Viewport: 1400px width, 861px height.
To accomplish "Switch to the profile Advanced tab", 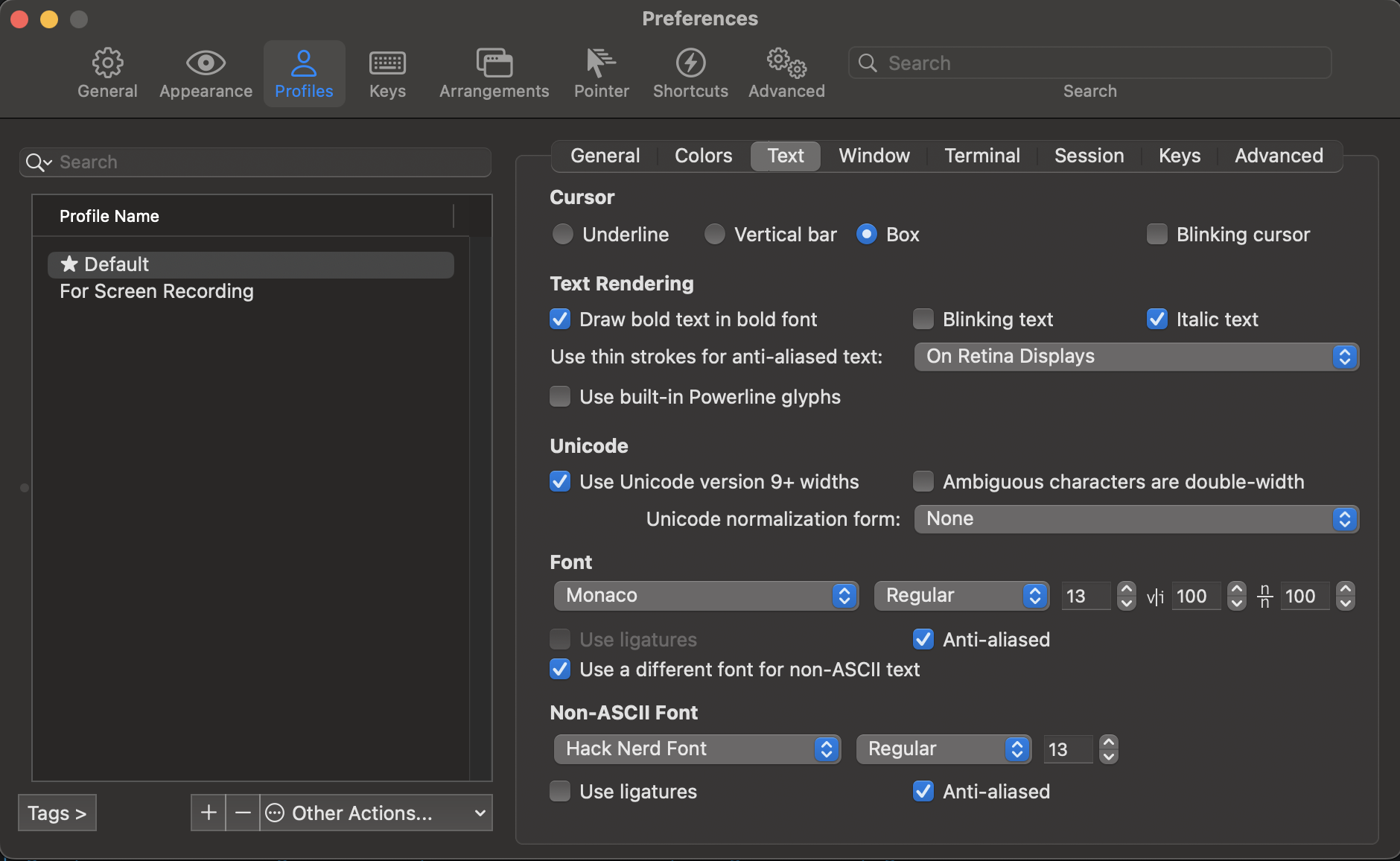I will coord(1279,156).
